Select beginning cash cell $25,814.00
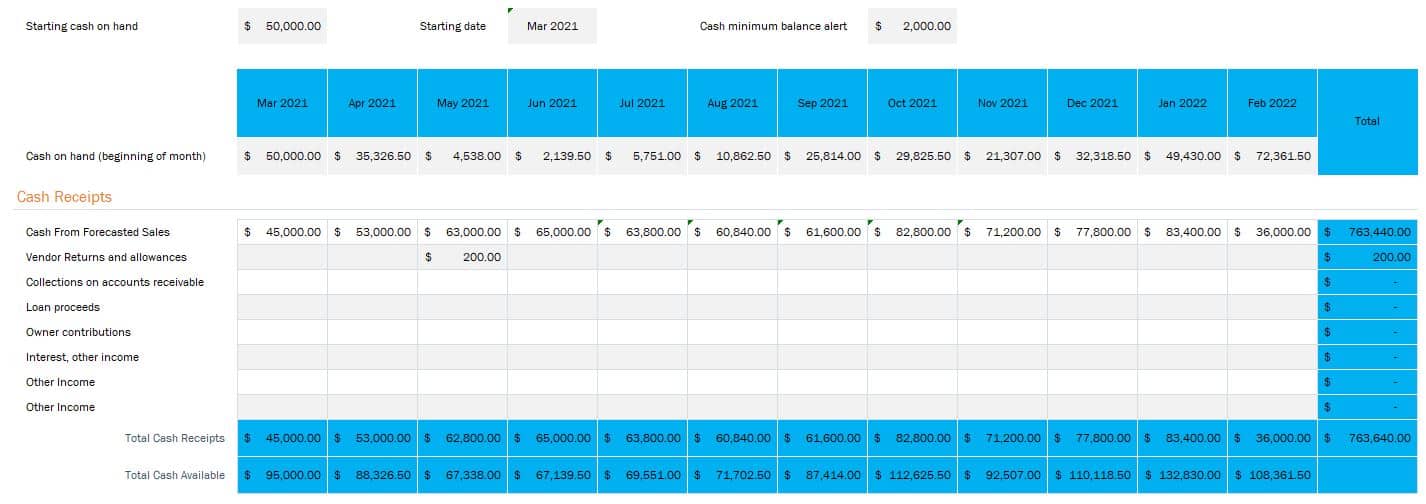The width and height of the screenshot is (1426, 504). point(822,156)
